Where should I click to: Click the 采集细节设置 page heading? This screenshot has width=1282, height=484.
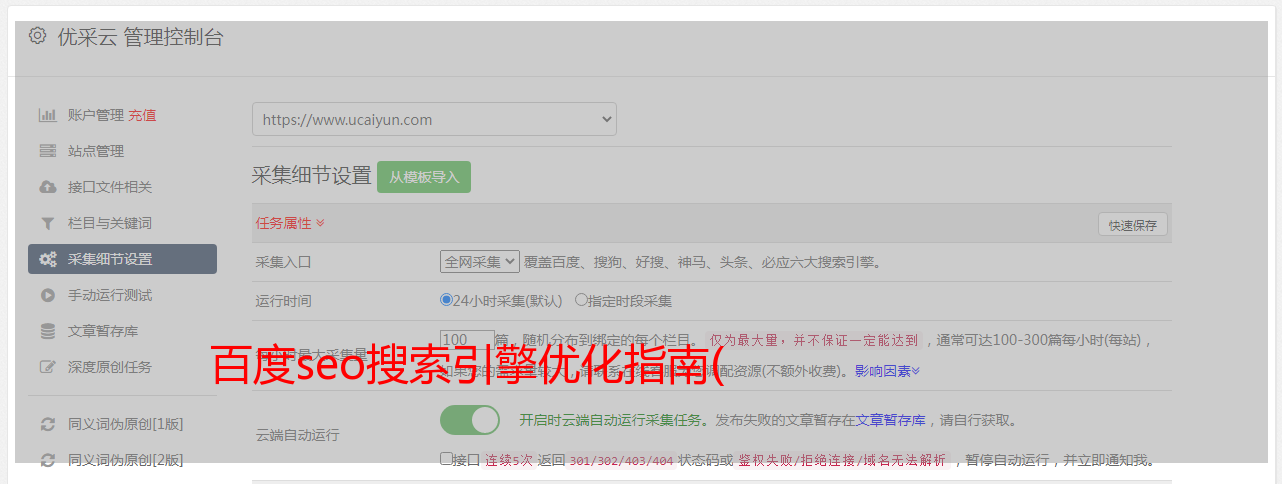(x=312, y=176)
